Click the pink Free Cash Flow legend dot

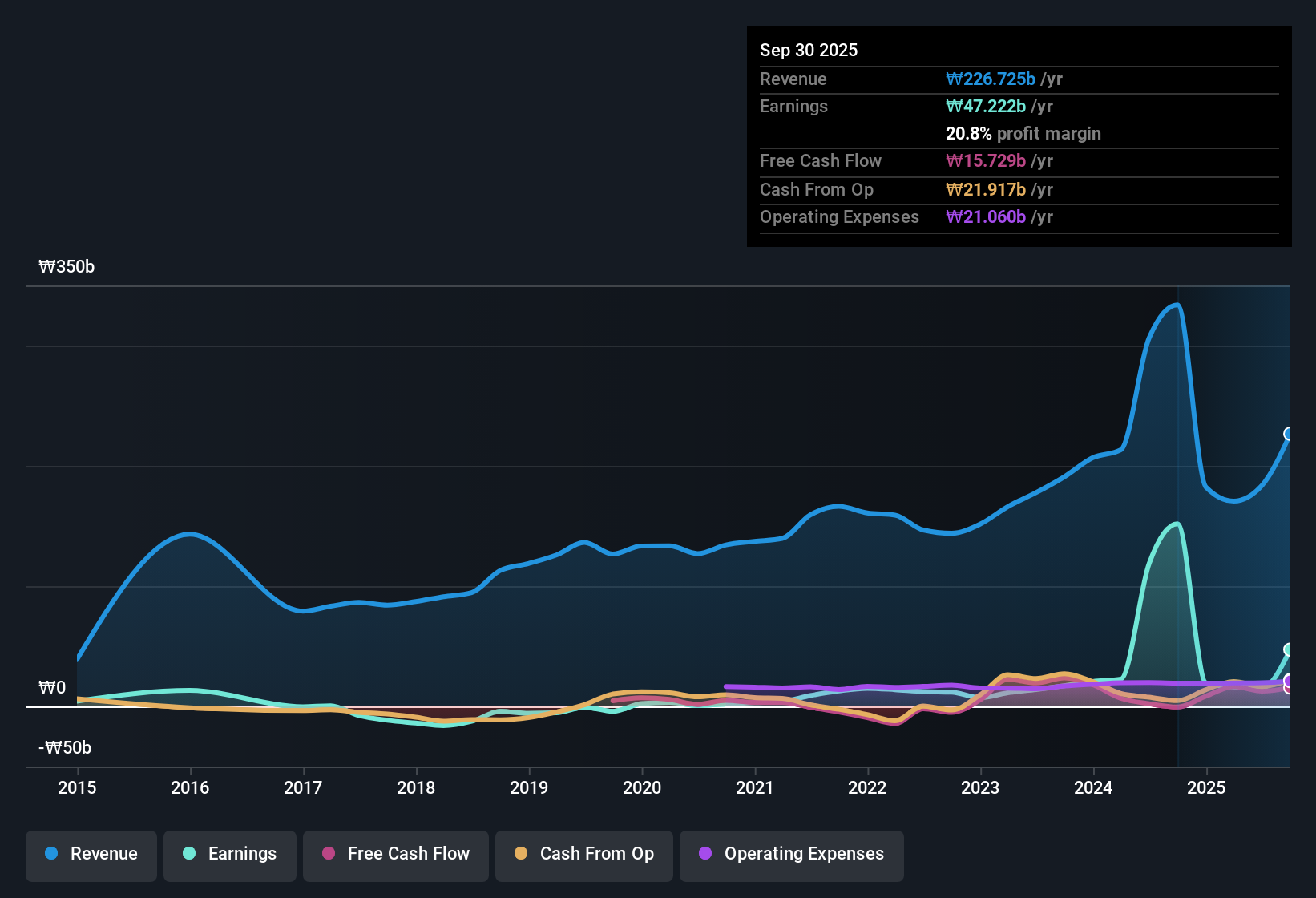click(327, 854)
